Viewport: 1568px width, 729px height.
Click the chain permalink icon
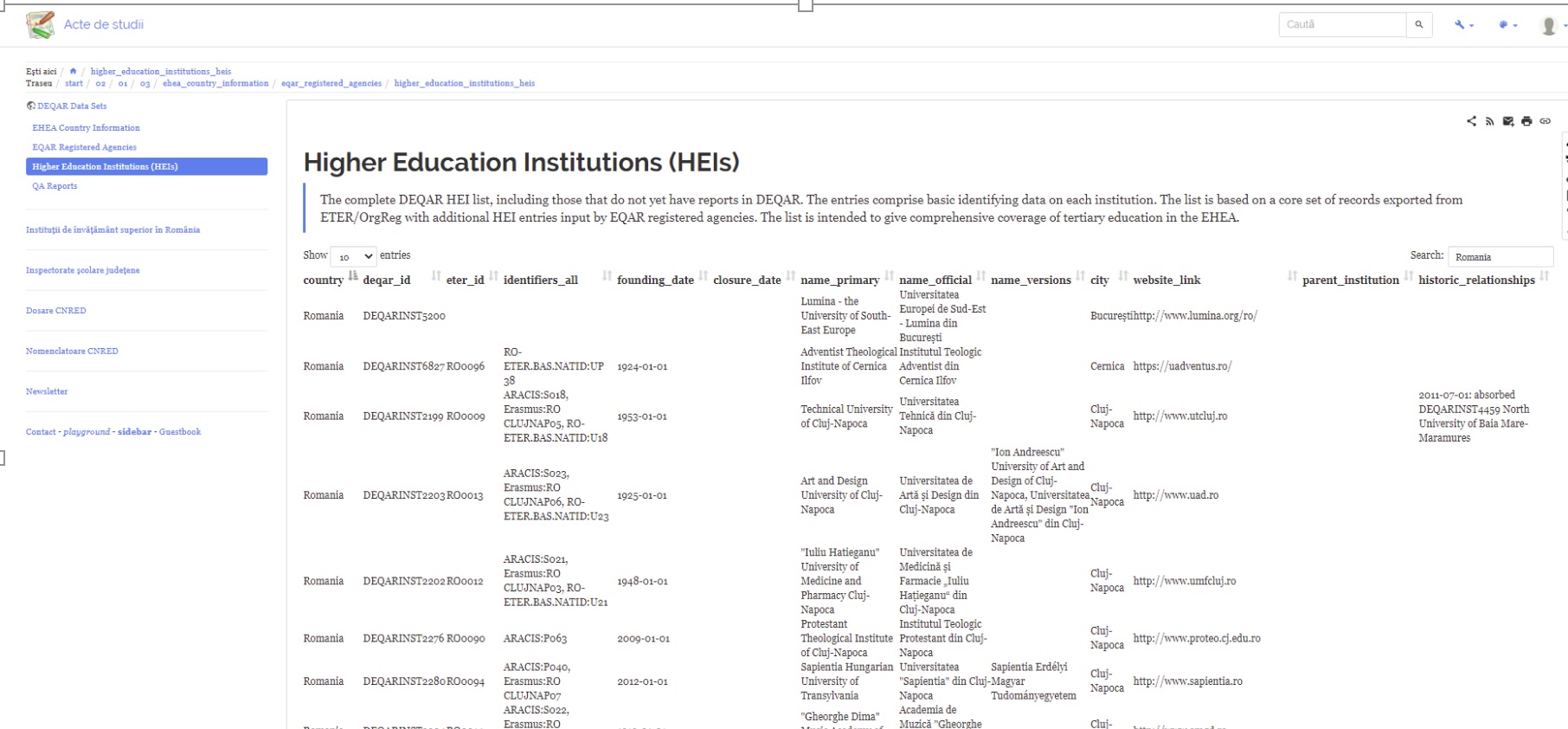[1545, 121]
